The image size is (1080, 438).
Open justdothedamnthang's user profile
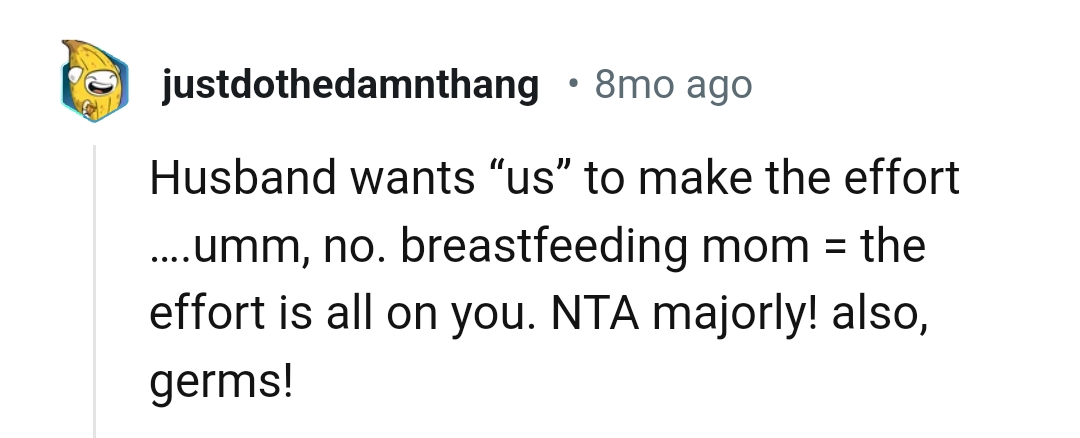tap(349, 86)
